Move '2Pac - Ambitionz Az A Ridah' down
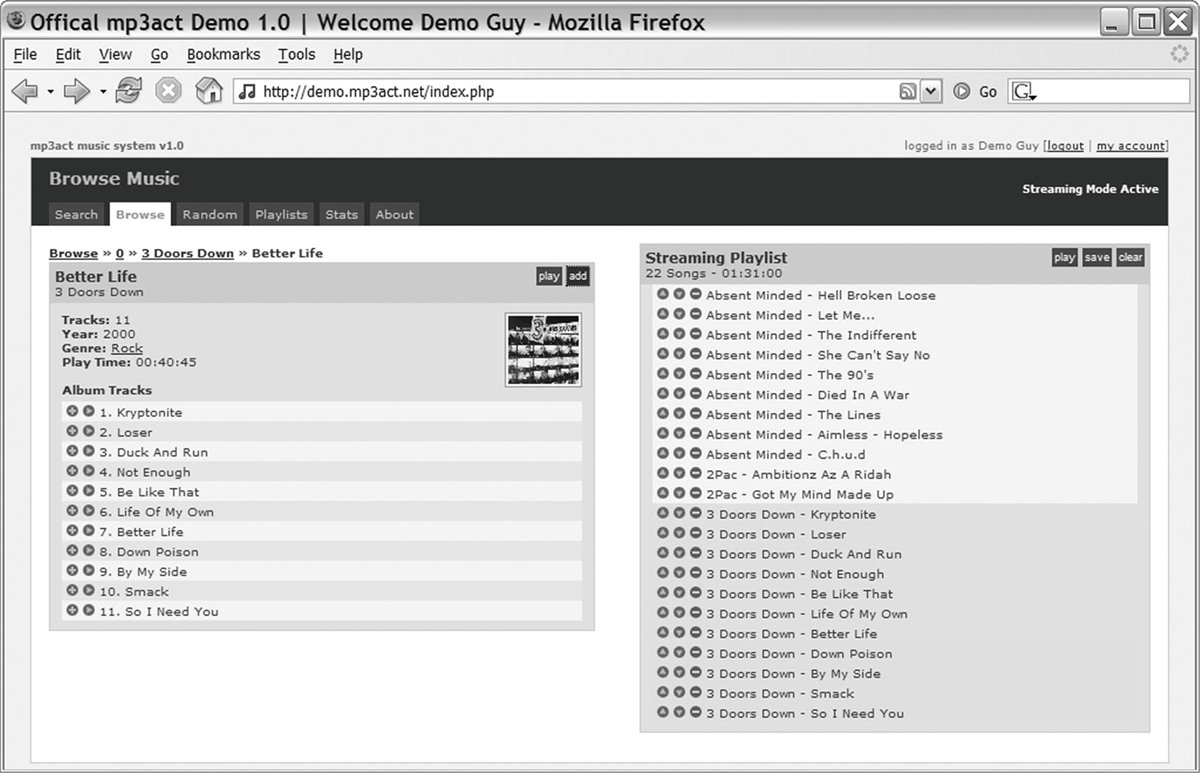The height and width of the screenshot is (773, 1200). [x=679, y=474]
